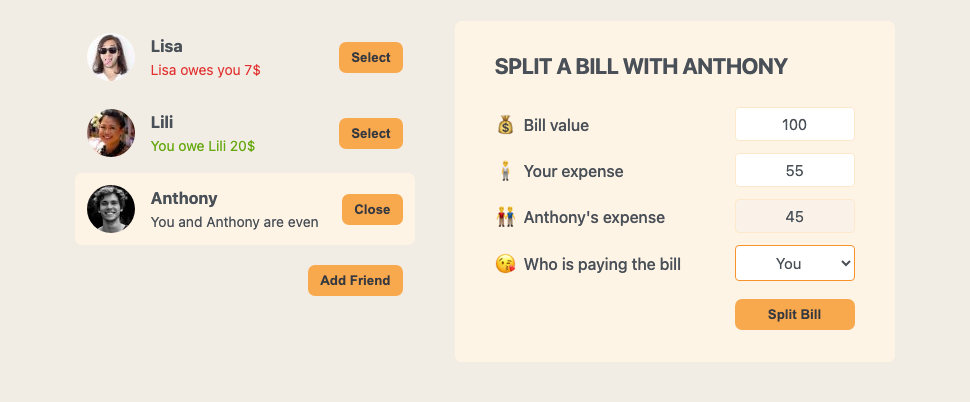Viewport: 970px width, 402px height.
Task: Click Lisa's profile avatar
Action: [x=111, y=57]
